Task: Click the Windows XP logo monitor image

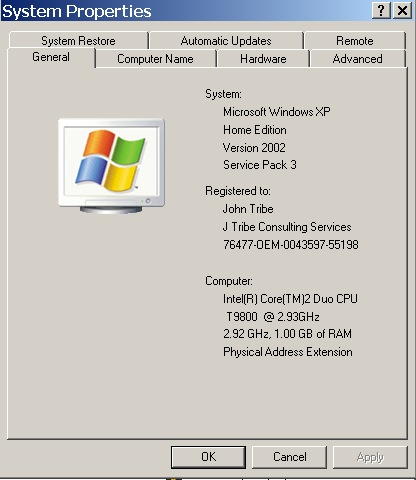Action: tap(111, 166)
